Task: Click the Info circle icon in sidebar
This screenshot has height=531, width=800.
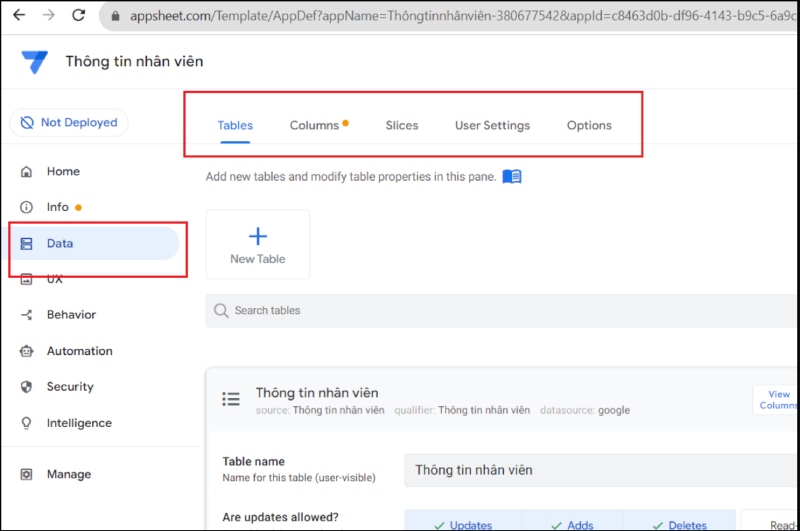Action: click(26, 207)
